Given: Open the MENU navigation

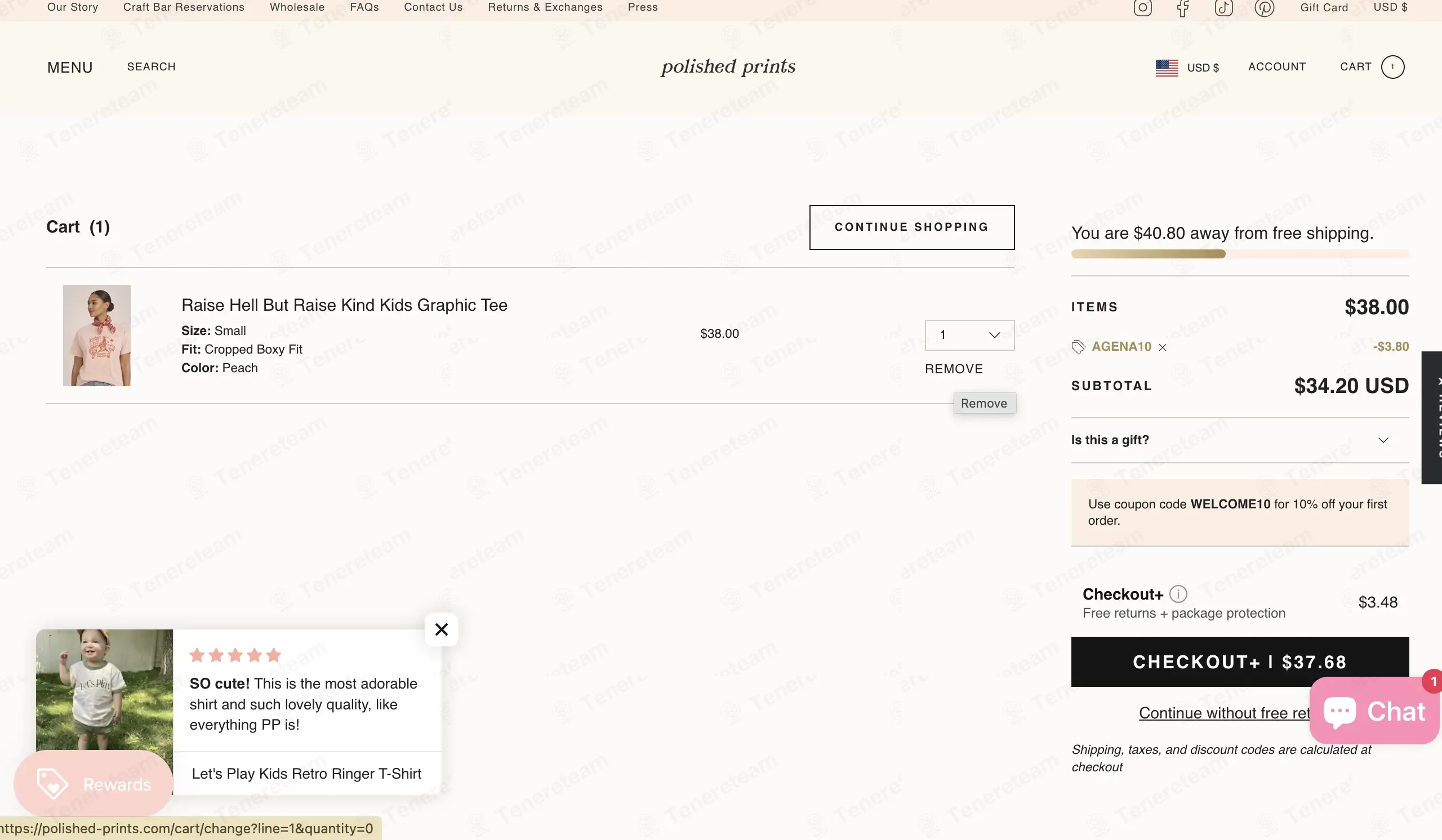Looking at the screenshot, I should click(70, 68).
